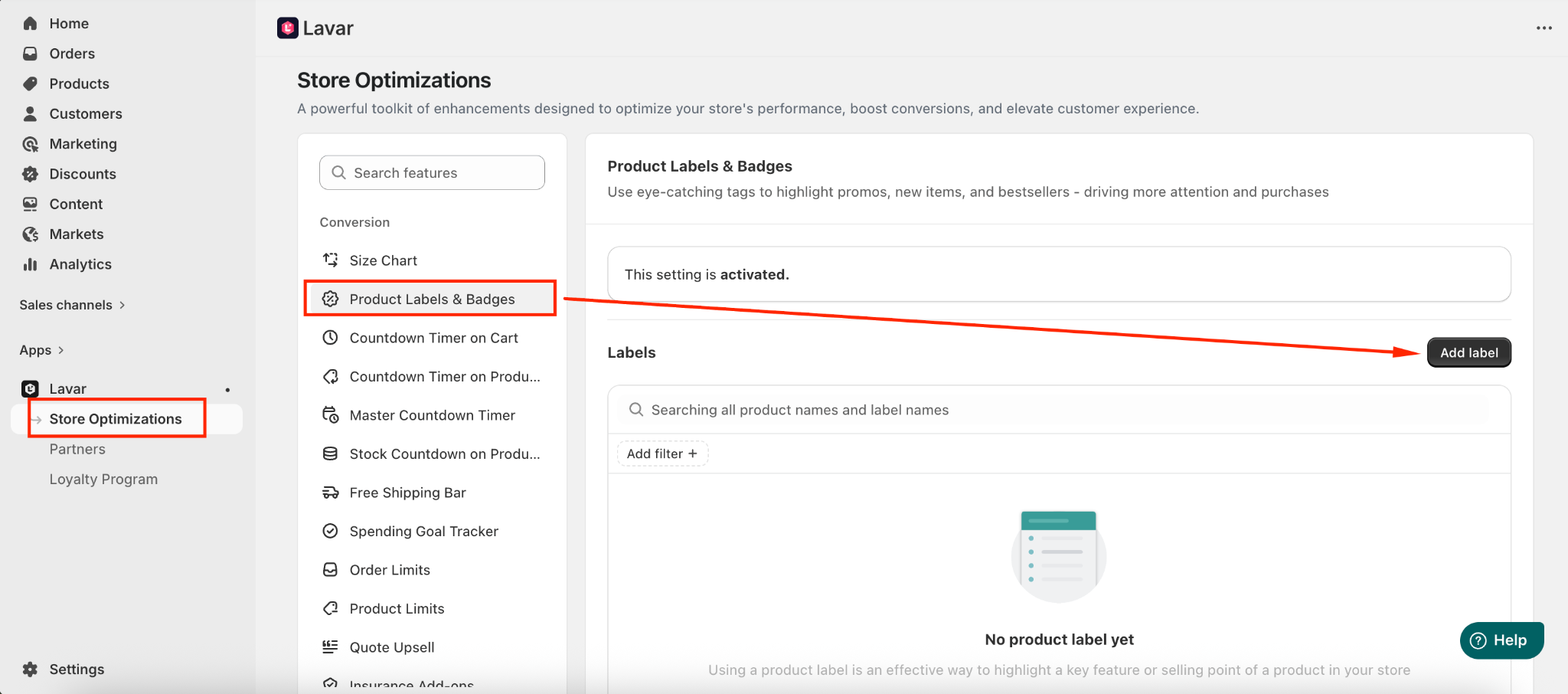
Task: Click the Content image icon
Action: click(30, 204)
